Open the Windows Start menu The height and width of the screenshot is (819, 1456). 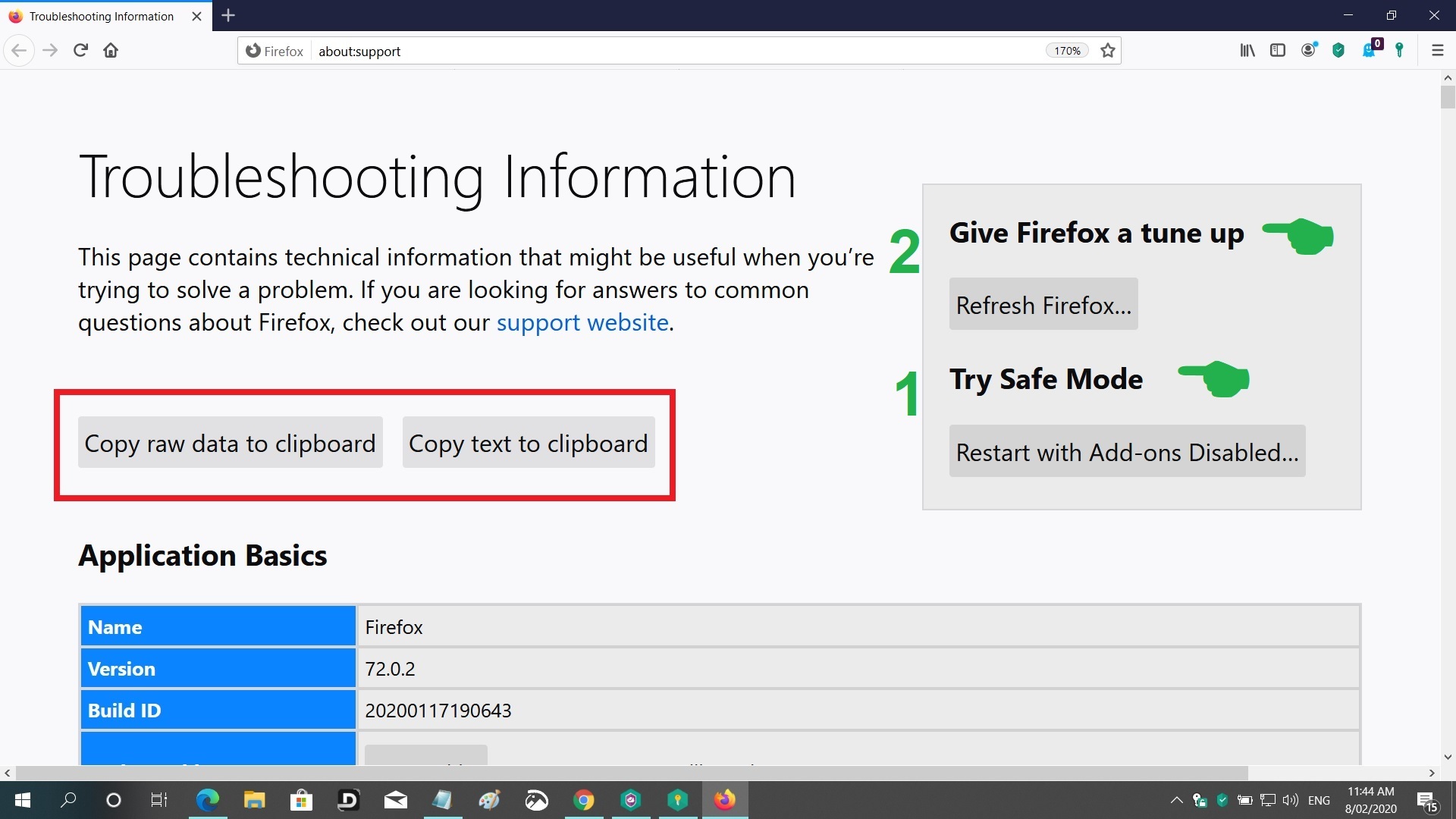coord(23,800)
